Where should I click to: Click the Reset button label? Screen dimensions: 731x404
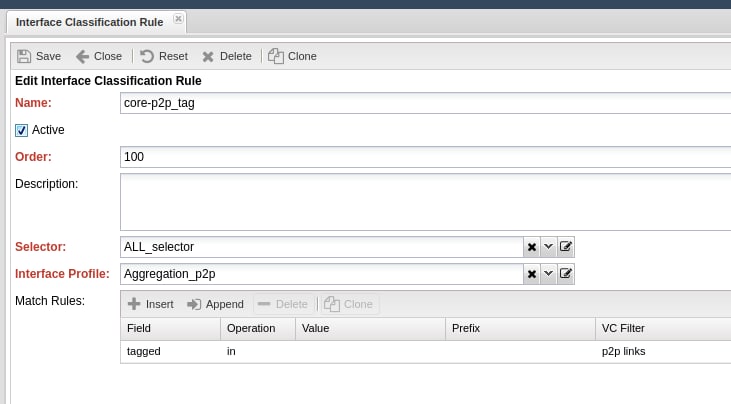(x=173, y=56)
